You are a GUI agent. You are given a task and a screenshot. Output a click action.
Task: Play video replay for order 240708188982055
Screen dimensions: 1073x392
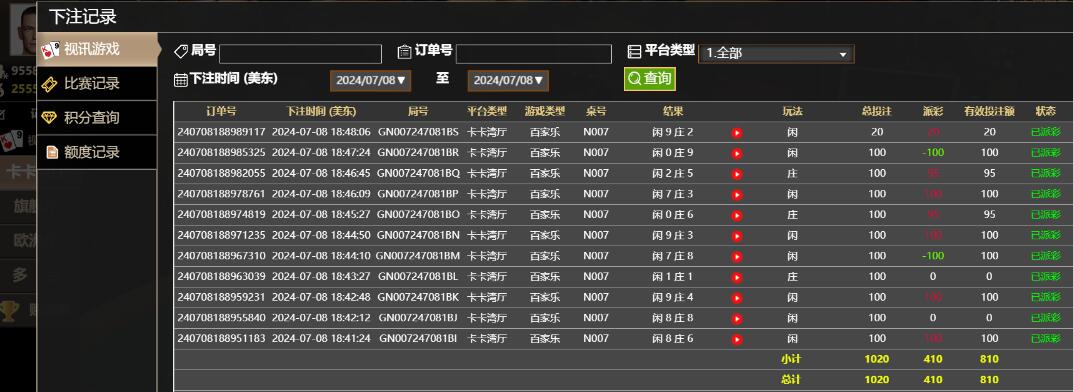point(737,174)
